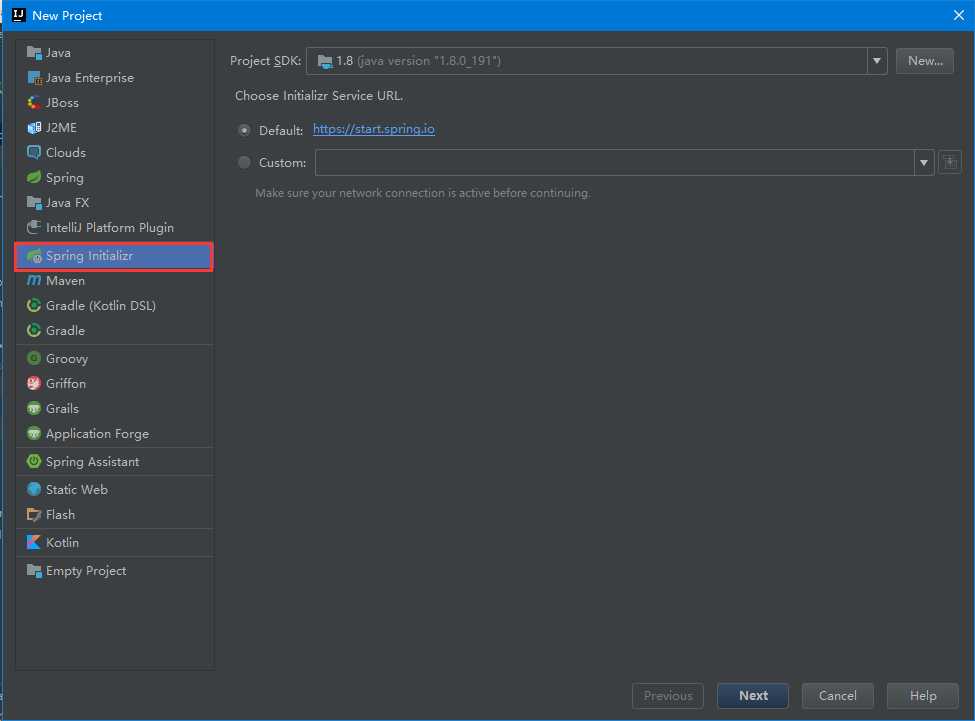Select the Empty Project icon
This screenshot has width=975, height=721.
point(34,571)
